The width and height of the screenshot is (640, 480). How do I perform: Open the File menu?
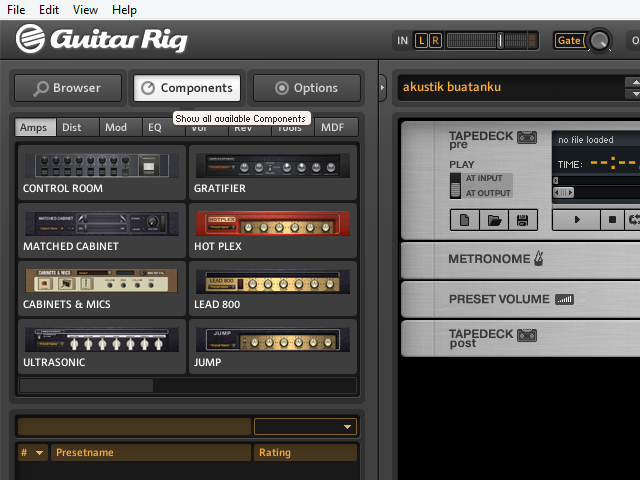[16, 10]
